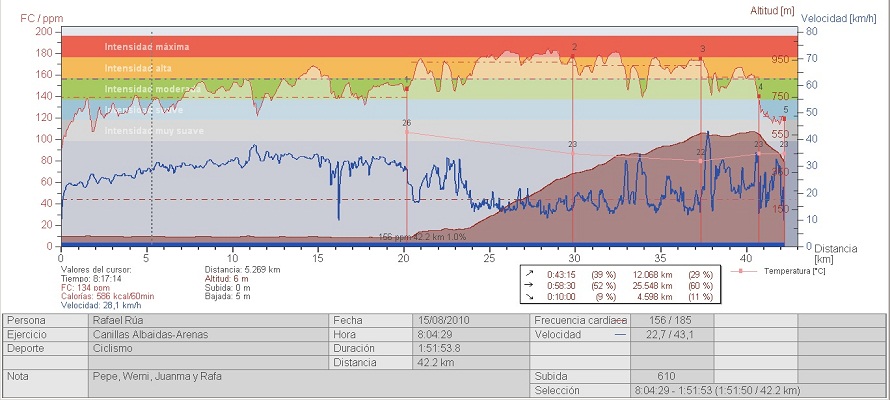Click the 25 tick on the distance axis
Image resolution: width=890 pixels, height=400 pixels.
pyautogui.click(x=489, y=258)
